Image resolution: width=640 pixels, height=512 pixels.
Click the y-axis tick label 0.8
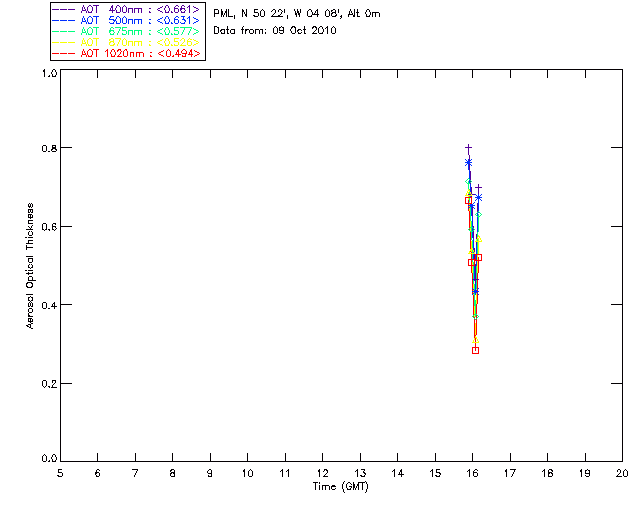pyautogui.click(x=49, y=148)
